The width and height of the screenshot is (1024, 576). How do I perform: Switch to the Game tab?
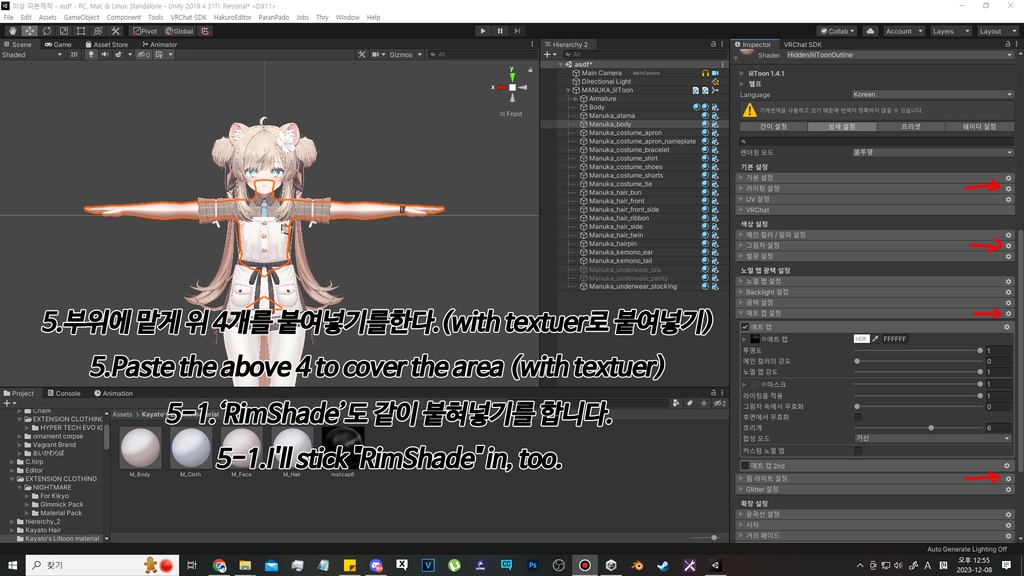pyautogui.click(x=59, y=44)
